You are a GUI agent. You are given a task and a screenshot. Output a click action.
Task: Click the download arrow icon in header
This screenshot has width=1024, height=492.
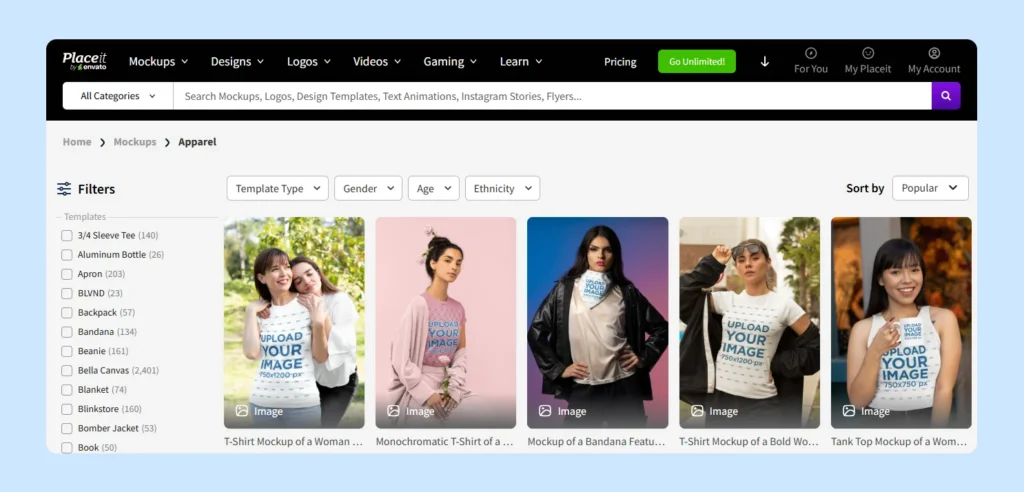(765, 61)
